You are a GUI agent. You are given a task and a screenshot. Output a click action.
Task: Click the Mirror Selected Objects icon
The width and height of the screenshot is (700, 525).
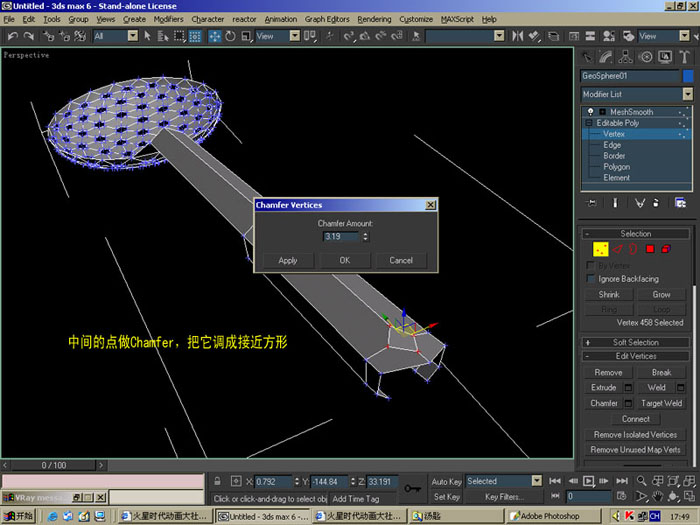[517, 36]
